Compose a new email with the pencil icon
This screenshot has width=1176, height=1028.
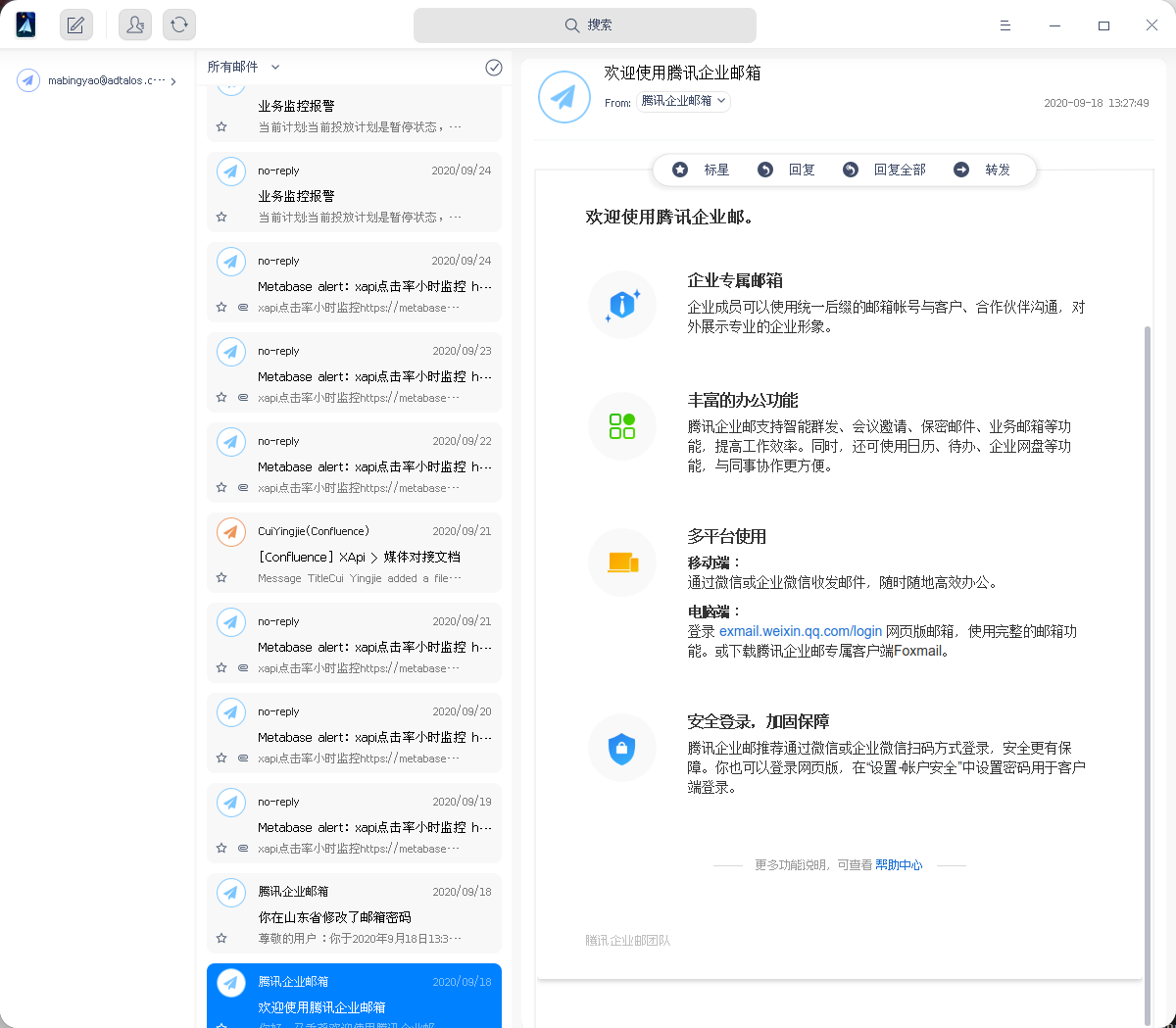click(x=76, y=24)
